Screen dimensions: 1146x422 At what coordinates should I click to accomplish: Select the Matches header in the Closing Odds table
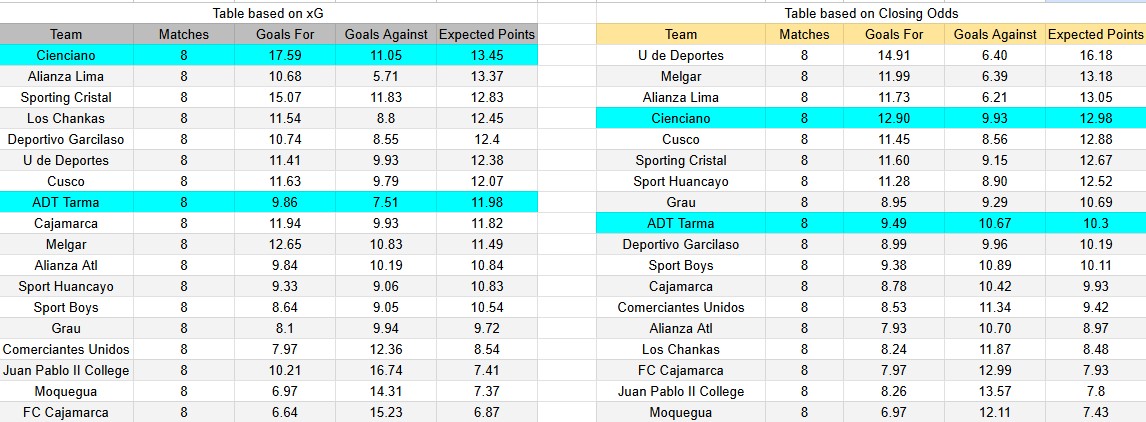click(x=804, y=34)
